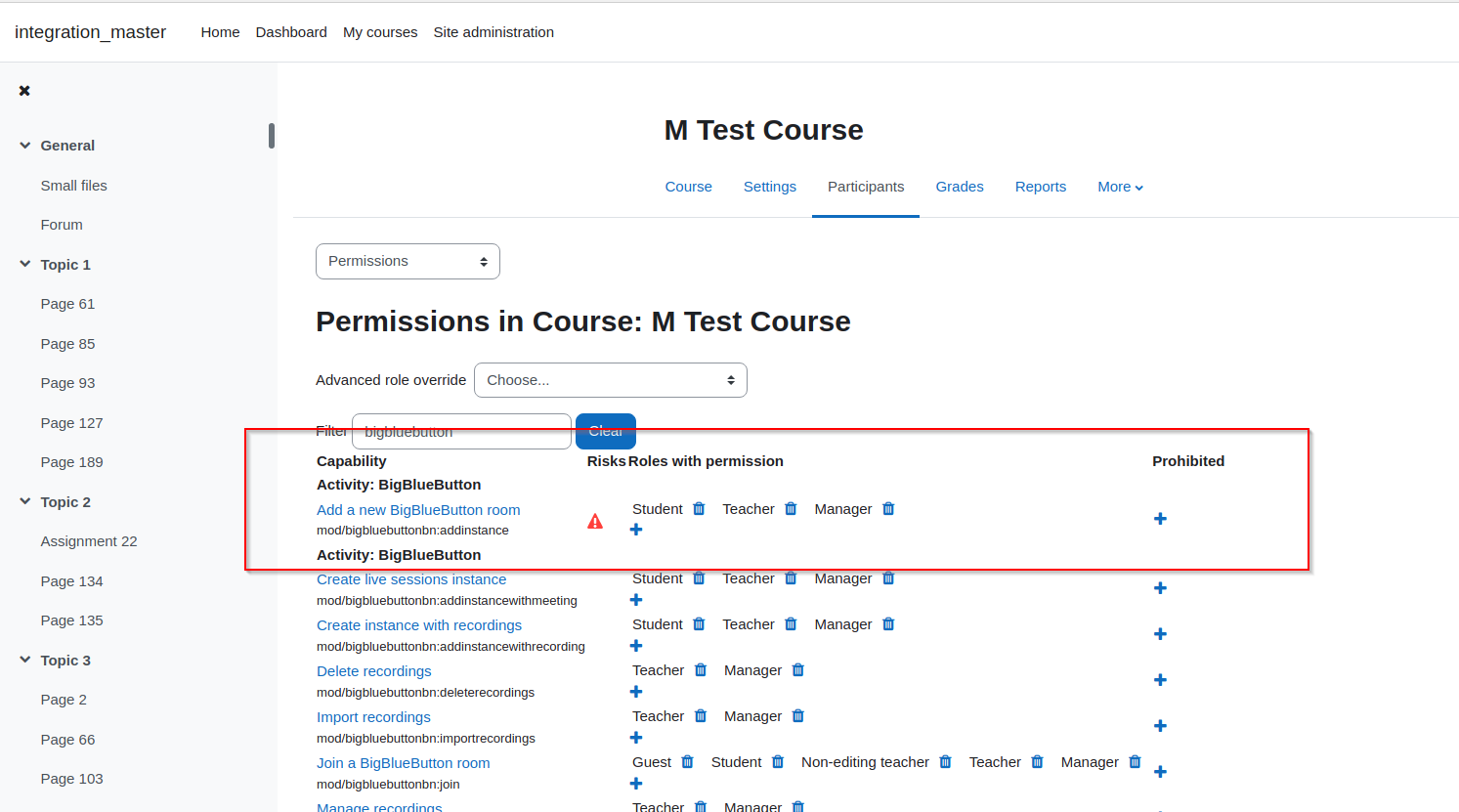This screenshot has width=1459, height=812.
Task: Add prohibited role for Create live sessions instance
Action: tap(1160, 588)
